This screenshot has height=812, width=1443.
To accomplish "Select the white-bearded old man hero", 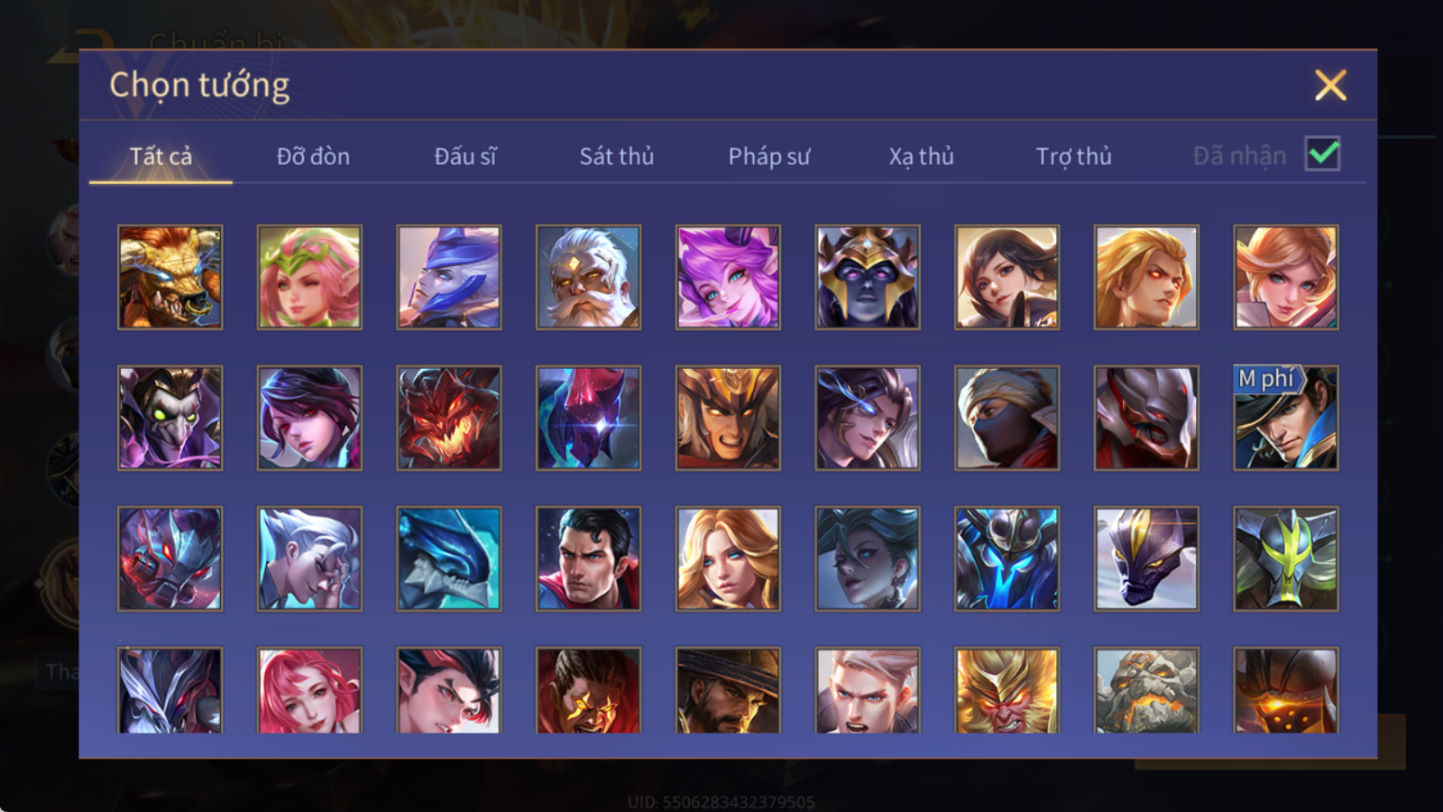I will click(x=588, y=277).
